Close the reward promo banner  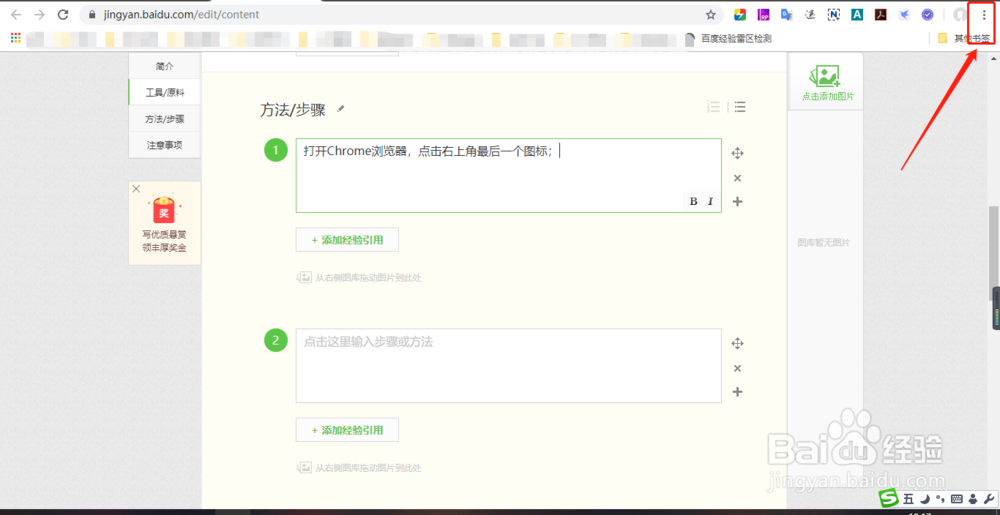(x=136, y=189)
